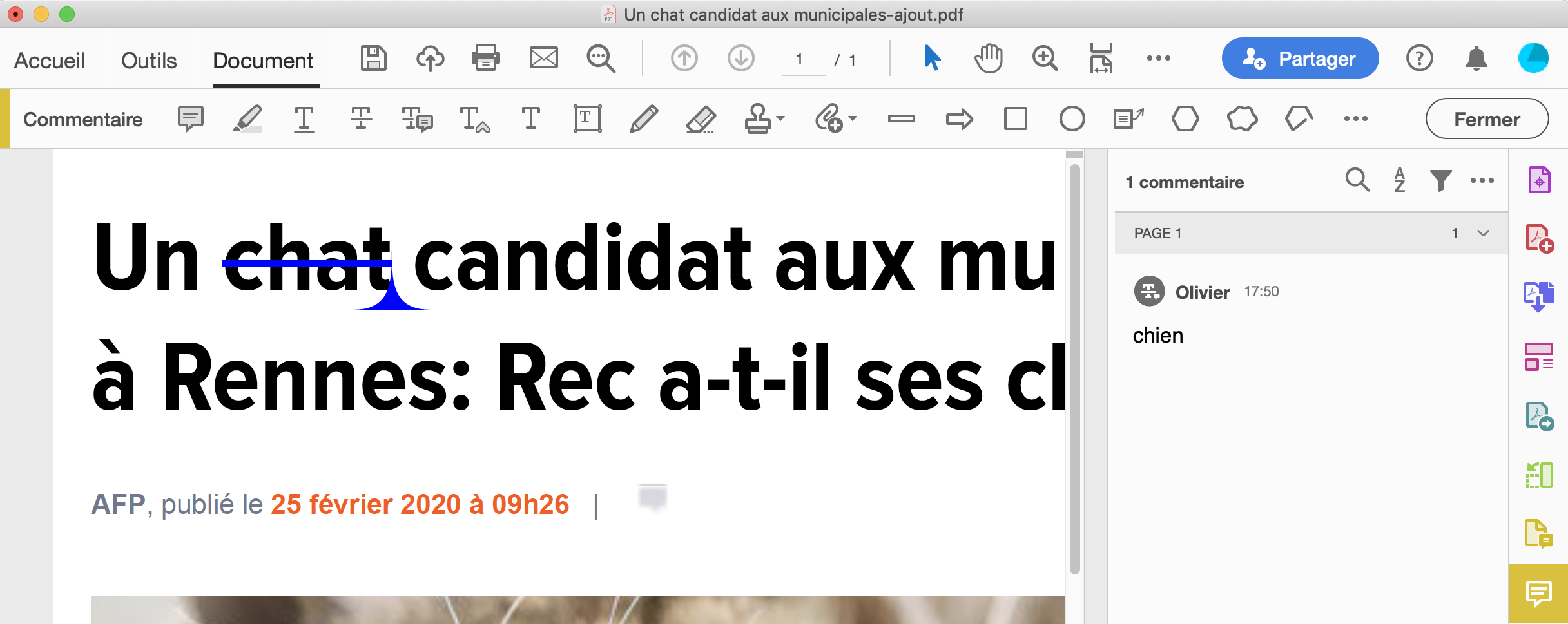Open Combine files tool in sidebar
This screenshot has height=624, width=1568.
[1539, 297]
